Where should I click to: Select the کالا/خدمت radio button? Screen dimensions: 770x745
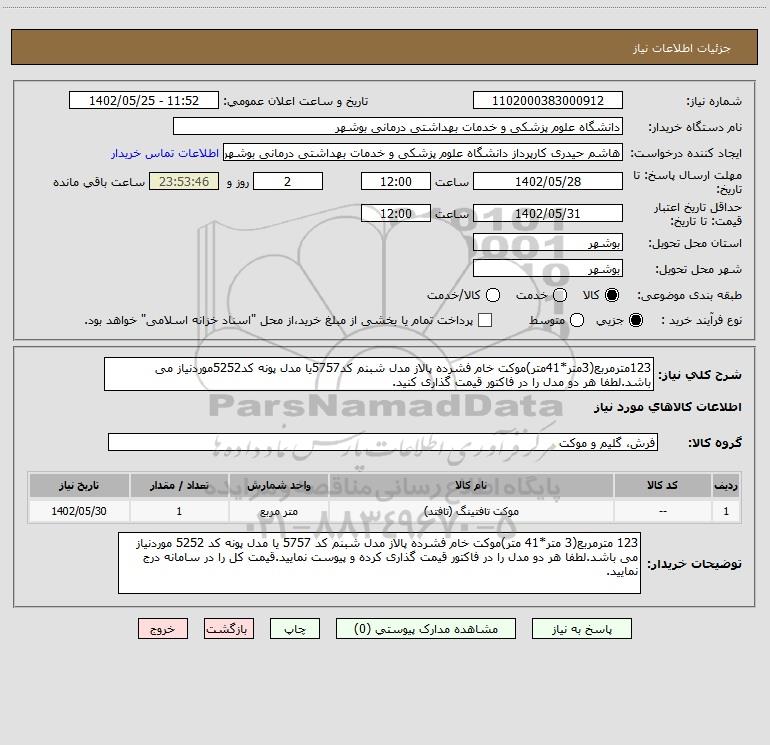pos(493,295)
